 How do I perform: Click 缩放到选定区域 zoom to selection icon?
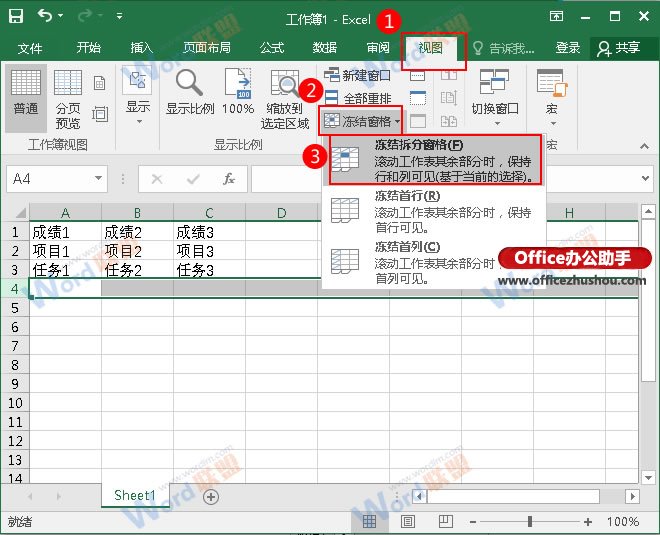[x=285, y=83]
